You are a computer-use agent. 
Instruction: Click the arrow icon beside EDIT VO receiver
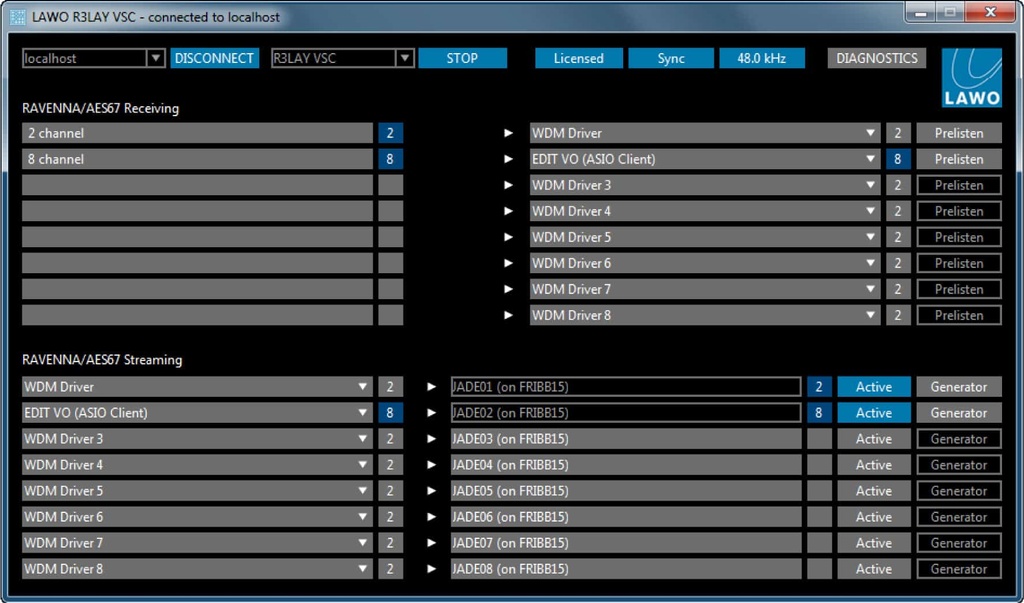509,159
